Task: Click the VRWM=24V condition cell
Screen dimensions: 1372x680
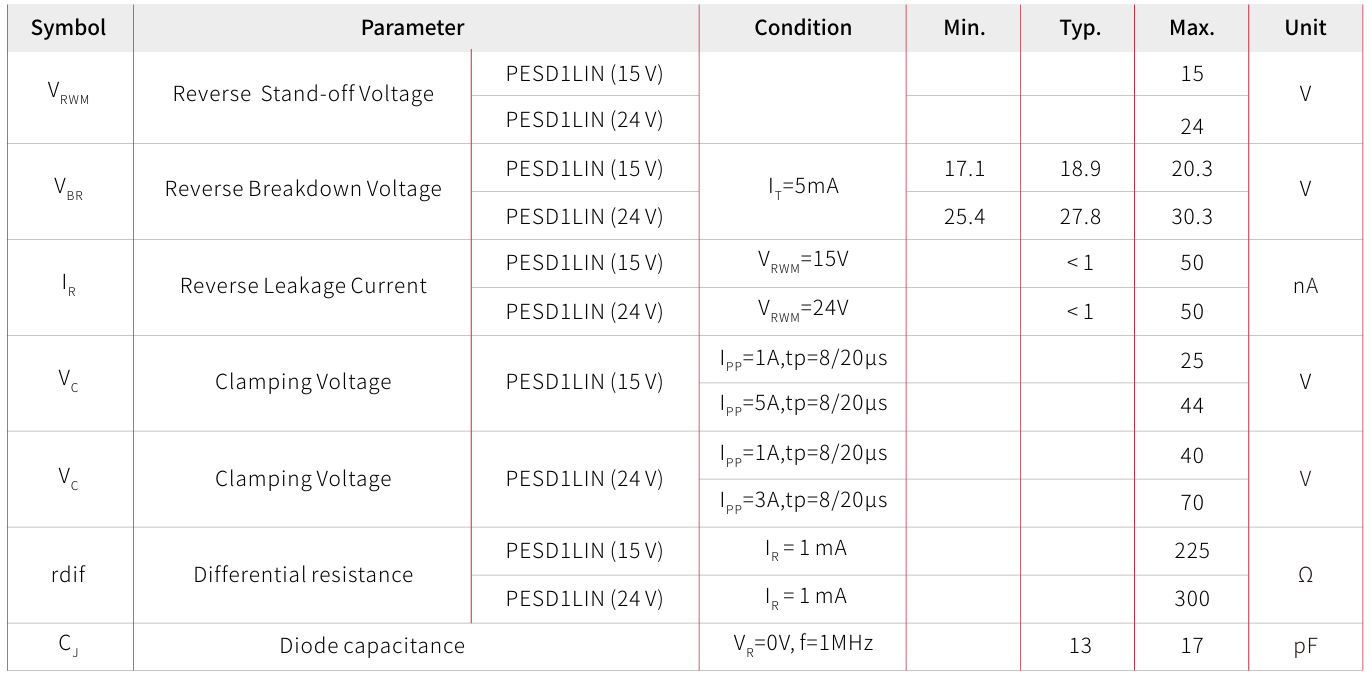Action: [803, 309]
